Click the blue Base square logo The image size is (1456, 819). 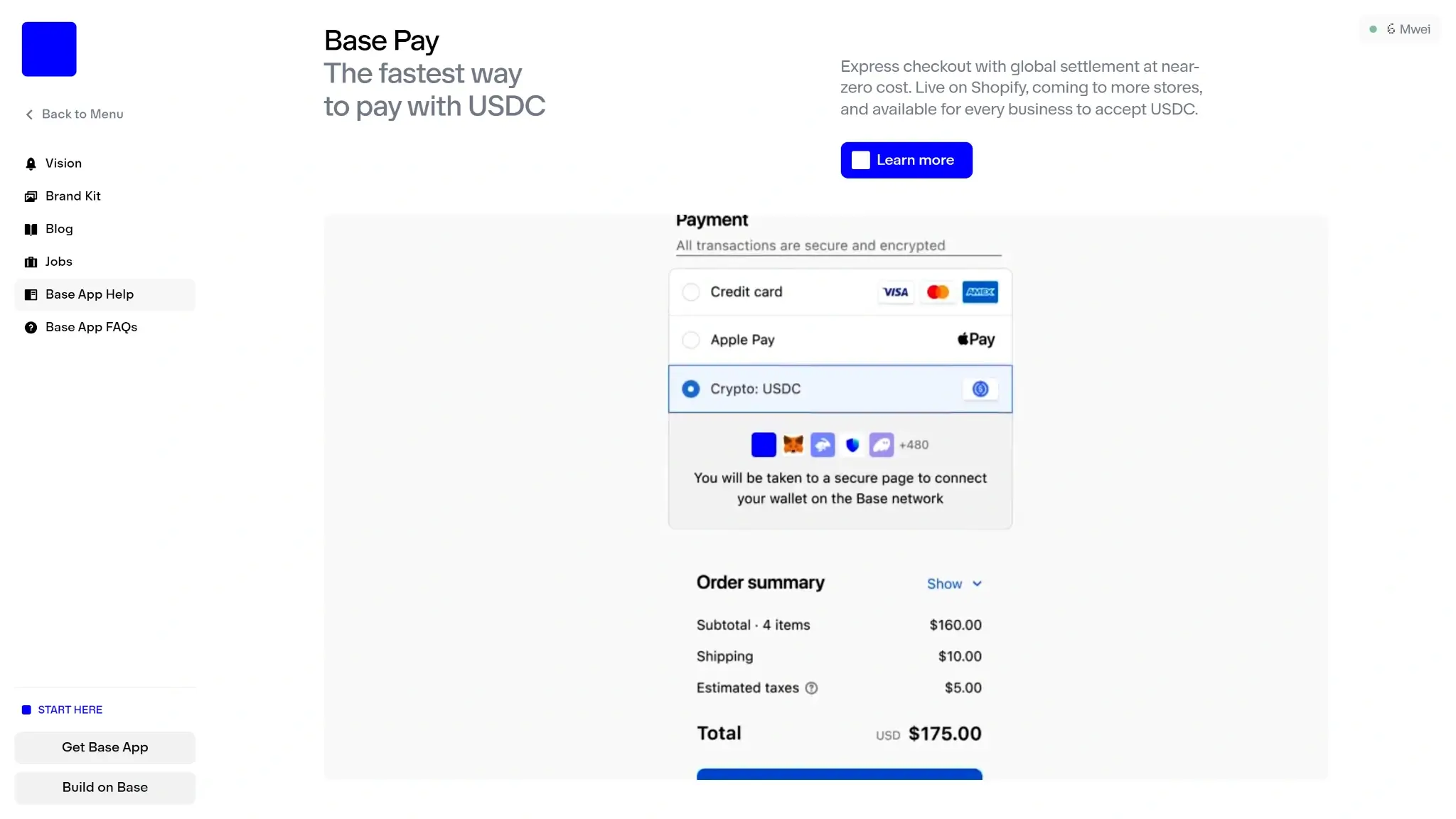(49, 49)
